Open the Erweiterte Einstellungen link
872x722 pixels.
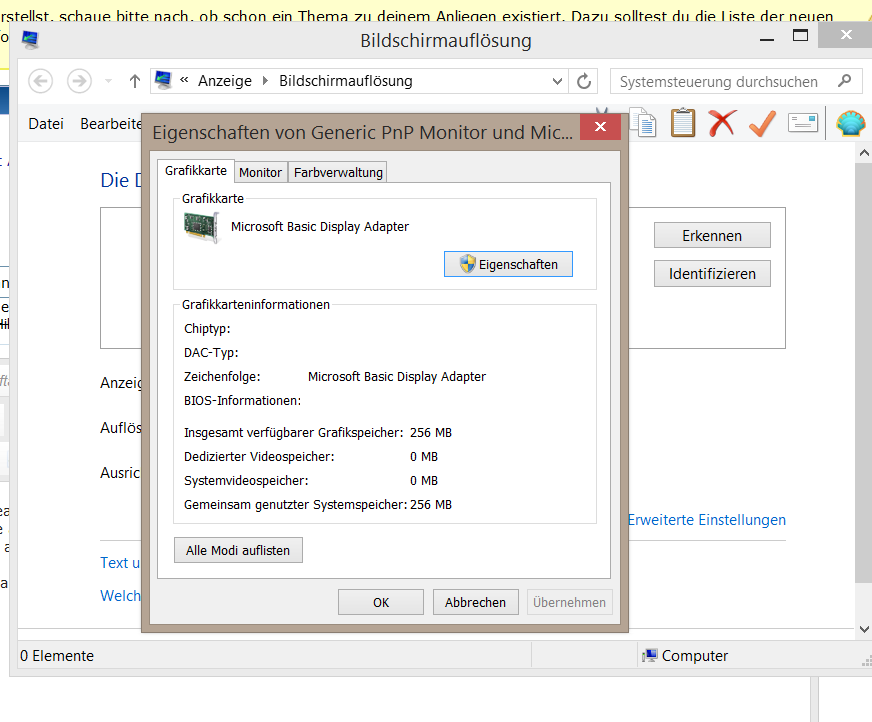click(x=707, y=520)
